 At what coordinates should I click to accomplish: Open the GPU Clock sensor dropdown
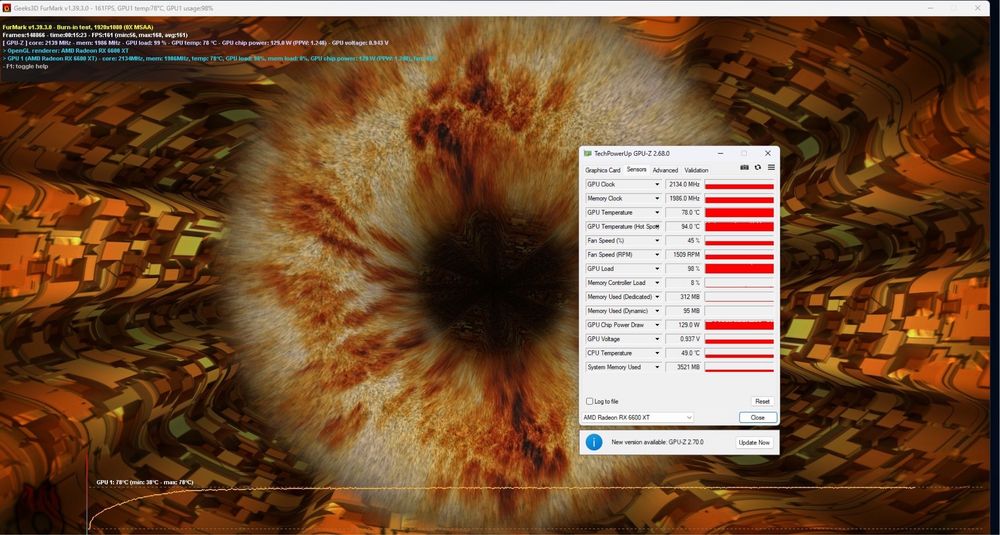click(x=657, y=184)
